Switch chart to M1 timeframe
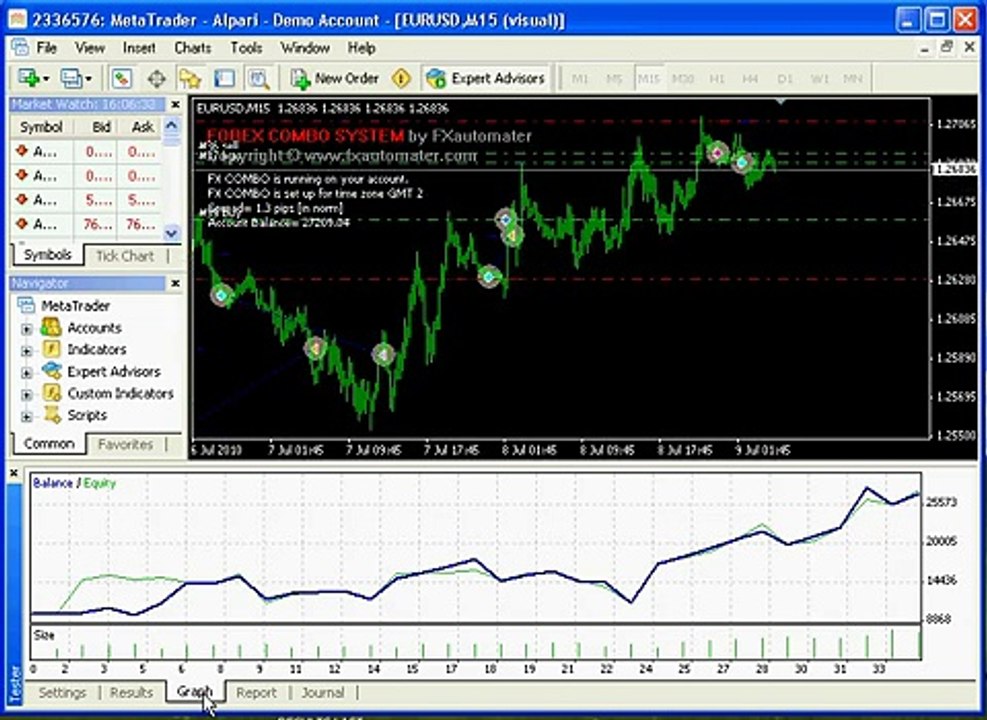The height and width of the screenshot is (720, 987). pyautogui.click(x=580, y=79)
